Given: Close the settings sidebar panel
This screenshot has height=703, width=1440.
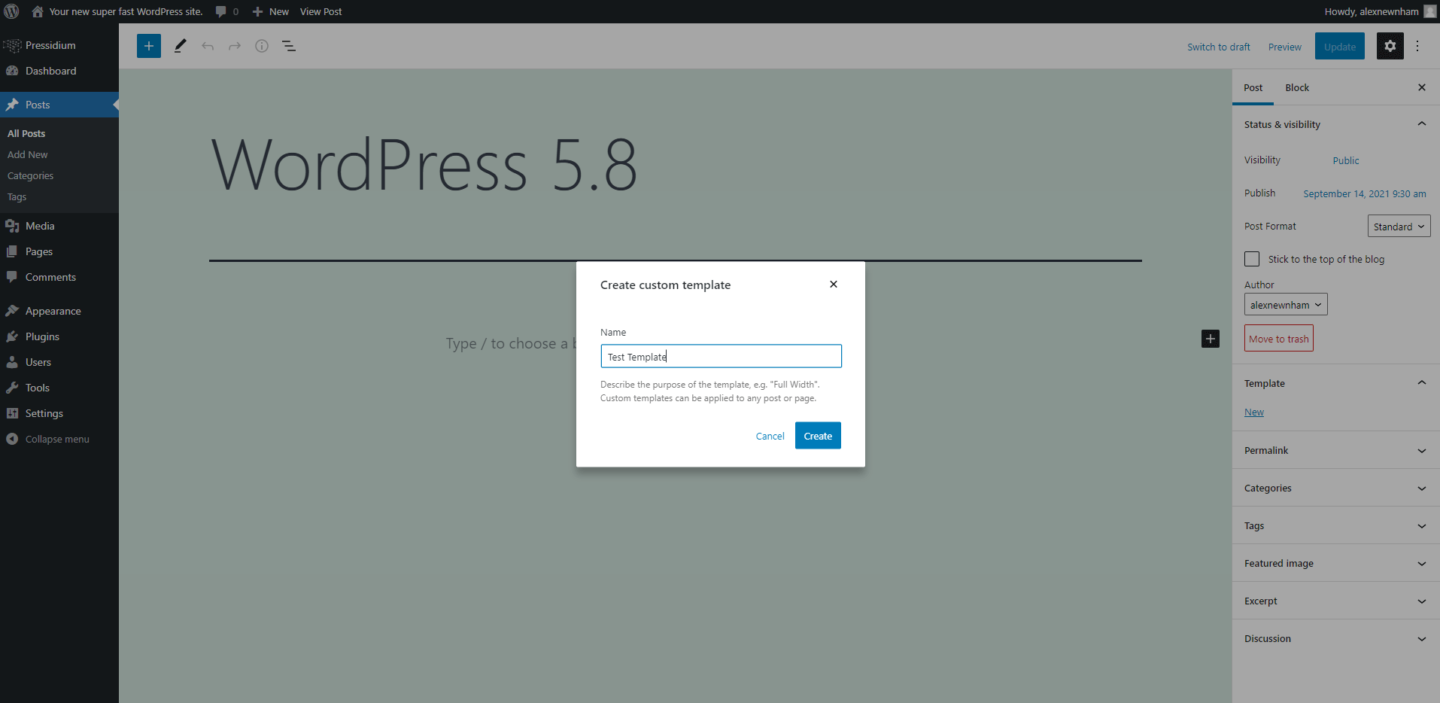Looking at the screenshot, I should pyautogui.click(x=1422, y=88).
